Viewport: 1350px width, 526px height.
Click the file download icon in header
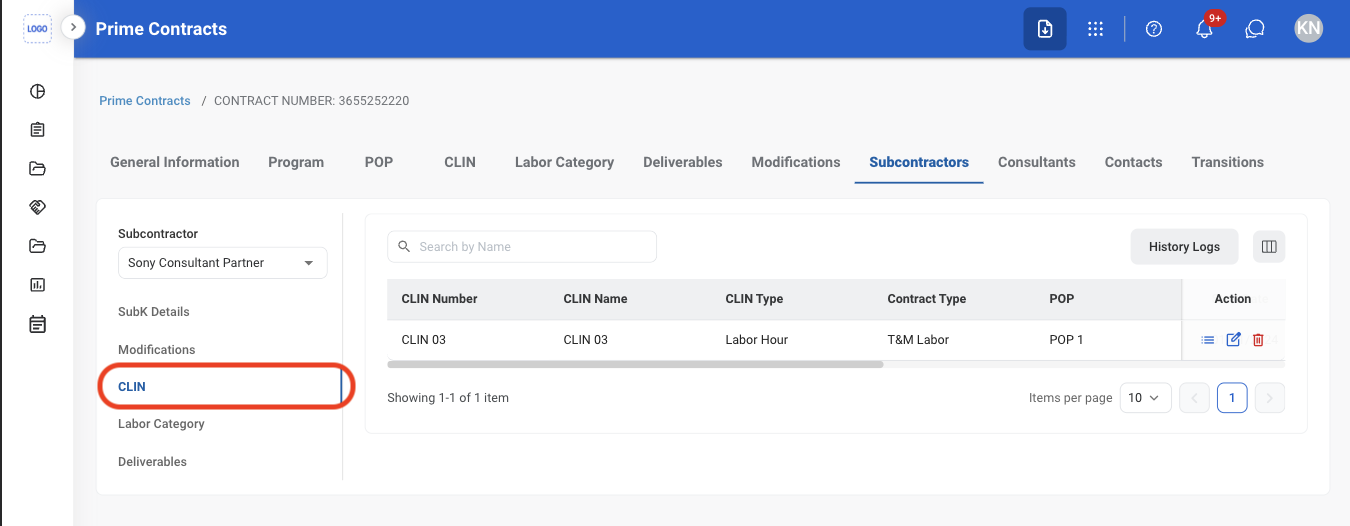pyautogui.click(x=1045, y=29)
